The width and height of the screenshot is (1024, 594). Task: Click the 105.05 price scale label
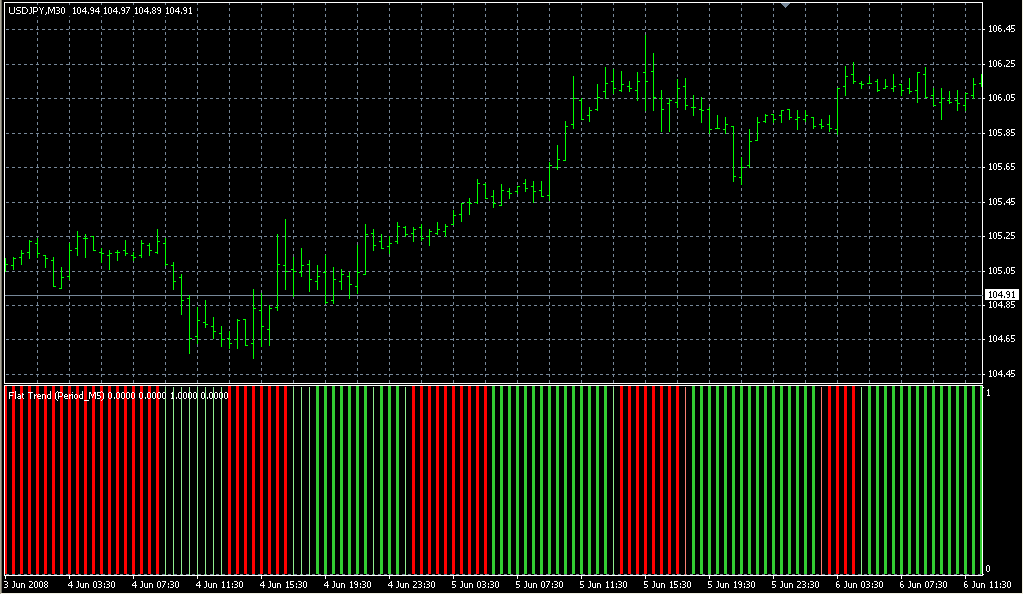pos(1001,270)
